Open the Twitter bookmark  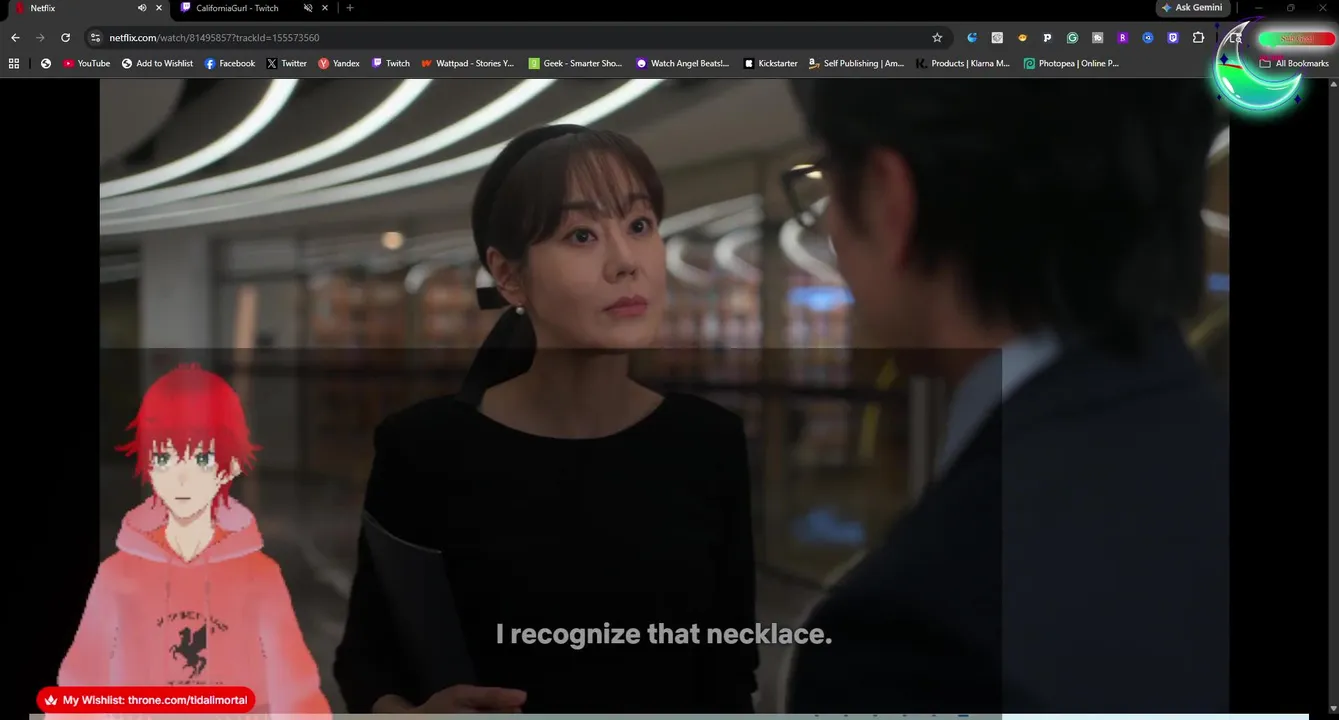[x=287, y=63]
